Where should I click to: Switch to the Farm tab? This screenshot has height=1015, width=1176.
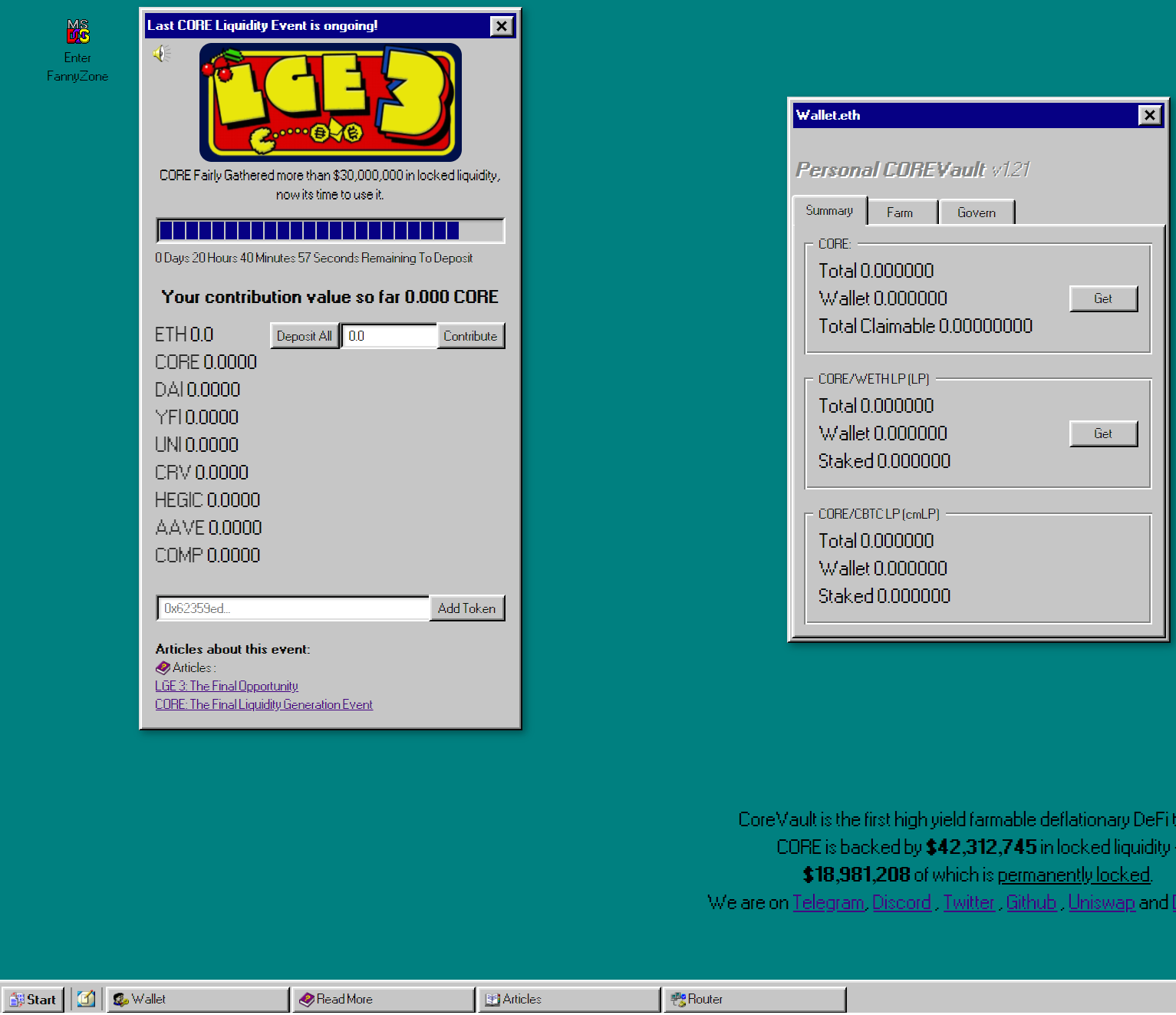[900, 213]
